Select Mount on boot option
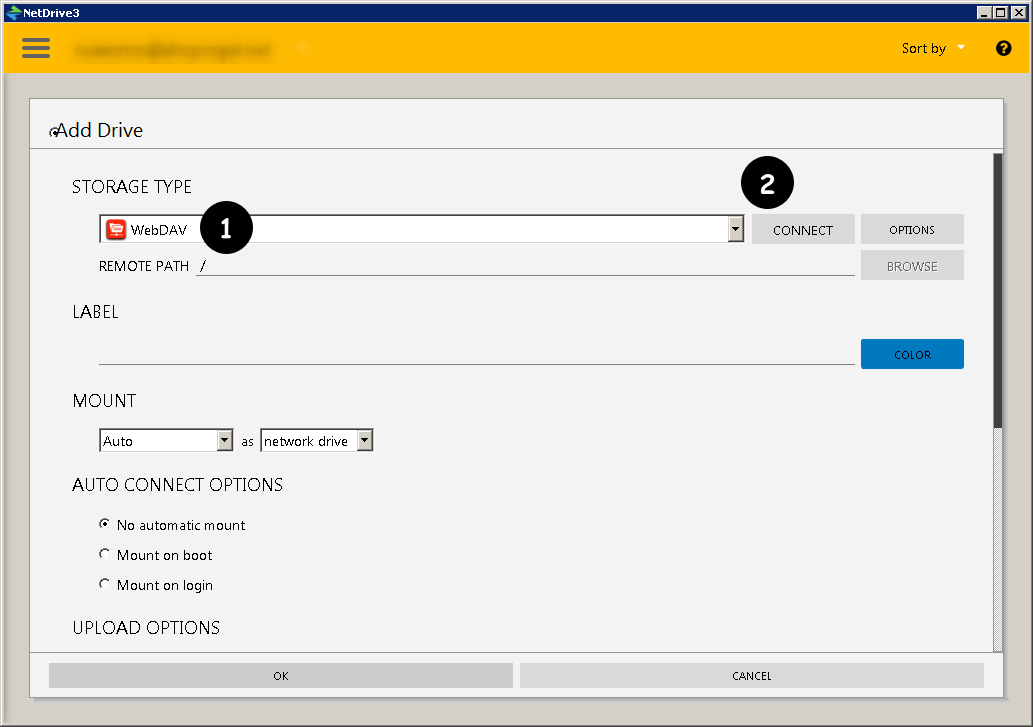 [x=105, y=554]
